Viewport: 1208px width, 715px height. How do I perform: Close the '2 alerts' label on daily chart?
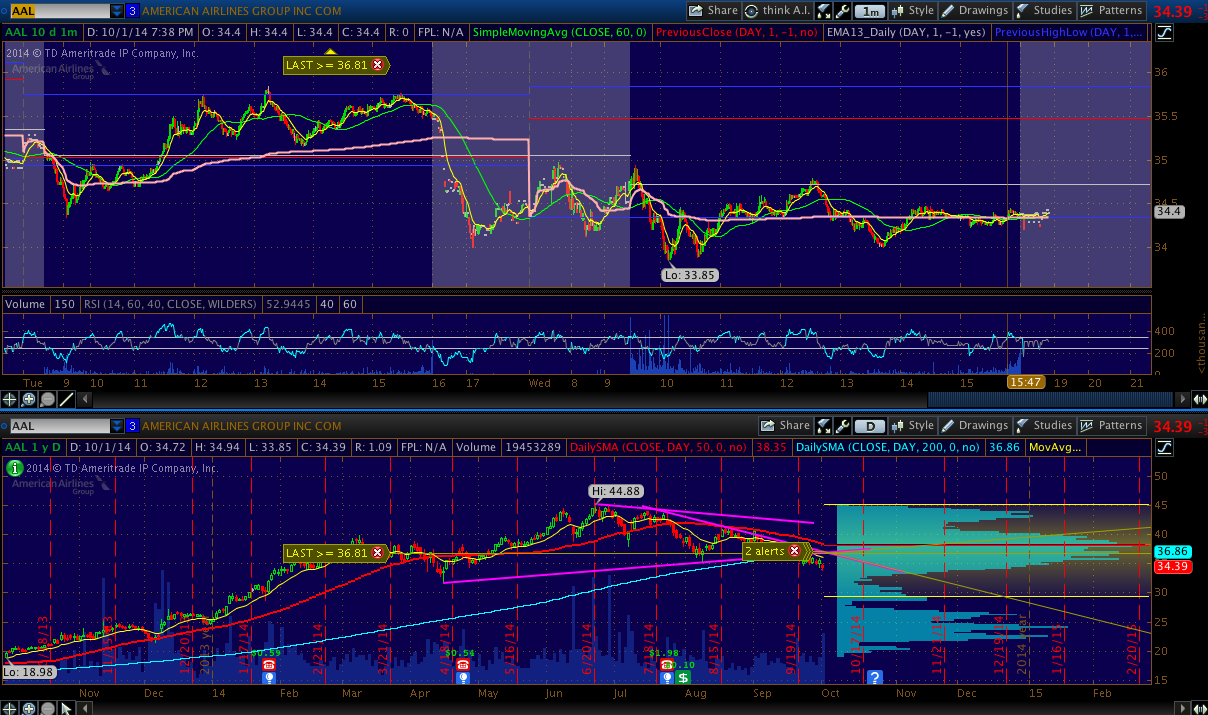click(794, 551)
